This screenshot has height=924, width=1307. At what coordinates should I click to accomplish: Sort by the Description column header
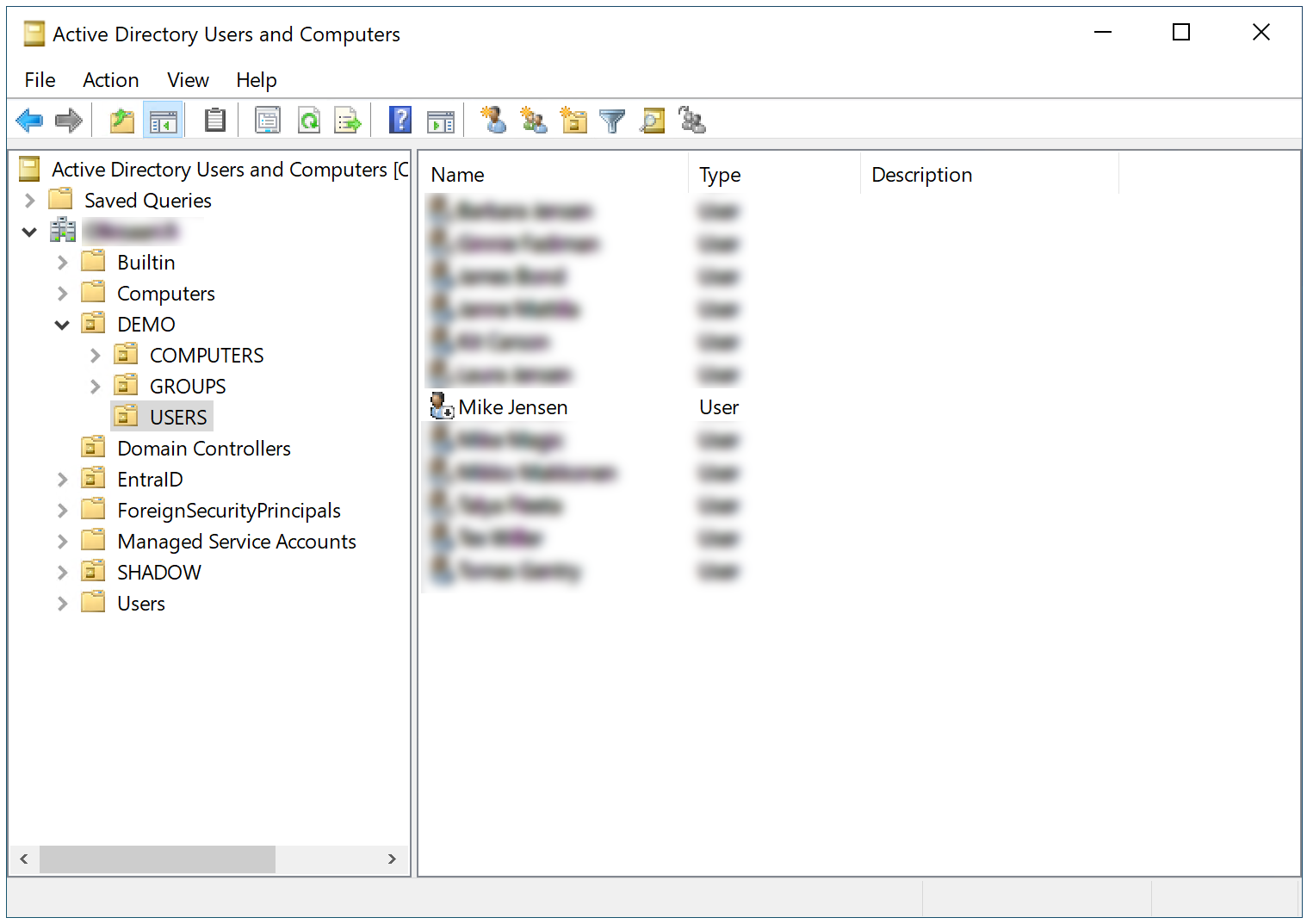pyautogui.click(x=989, y=175)
